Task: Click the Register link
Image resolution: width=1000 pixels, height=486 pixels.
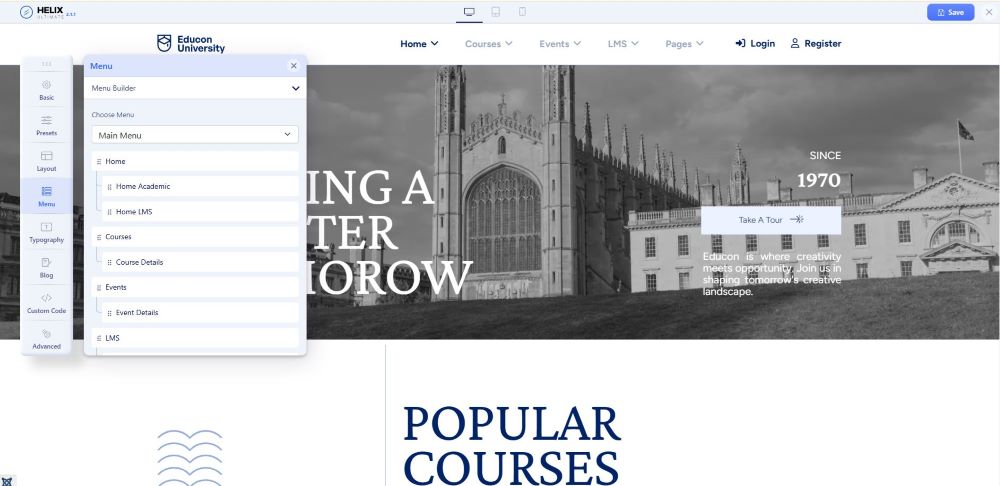Action: pos(816,43)
